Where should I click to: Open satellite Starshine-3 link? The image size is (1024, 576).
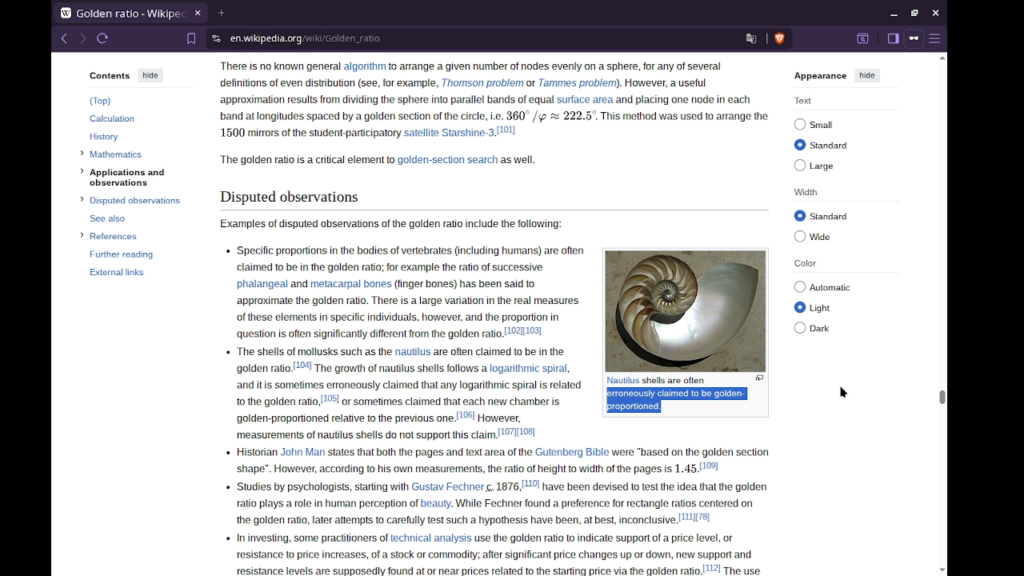click(x=449, y=133)
